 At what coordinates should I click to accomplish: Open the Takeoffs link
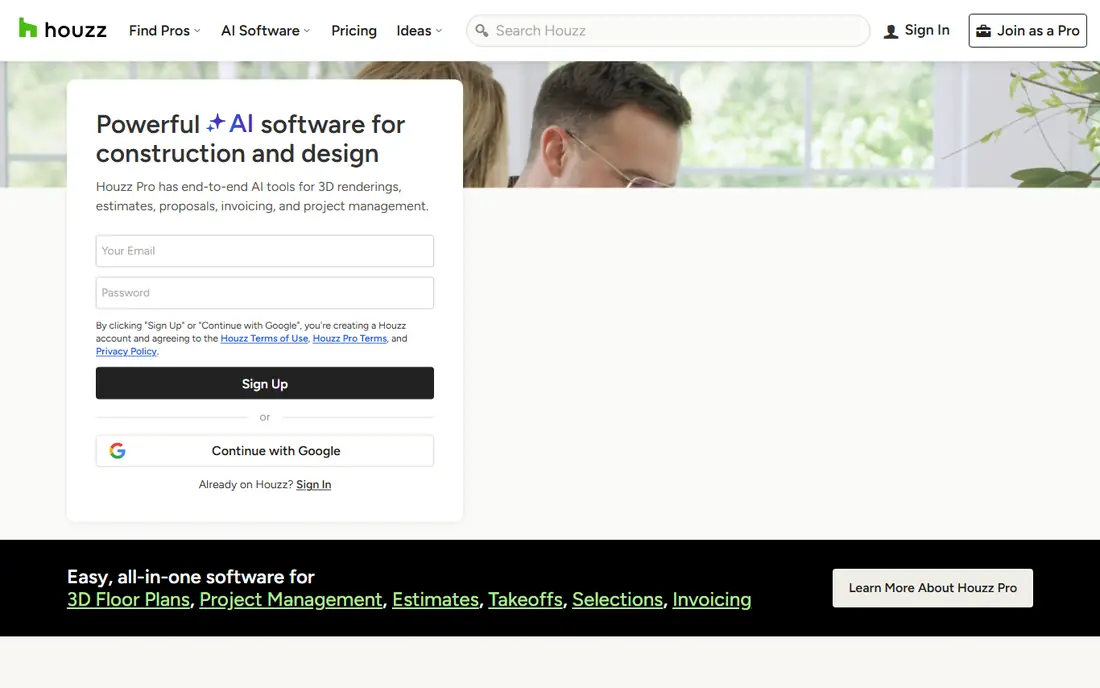tap(525, 600)
